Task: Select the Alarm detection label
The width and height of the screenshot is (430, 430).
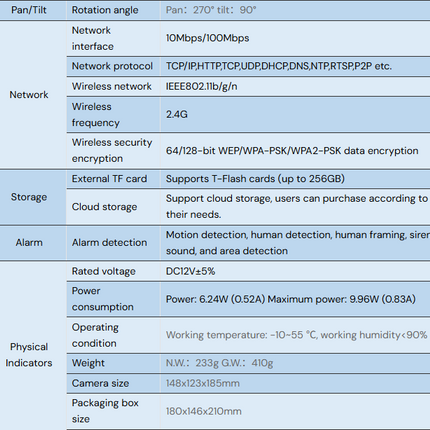Action: 109,242
